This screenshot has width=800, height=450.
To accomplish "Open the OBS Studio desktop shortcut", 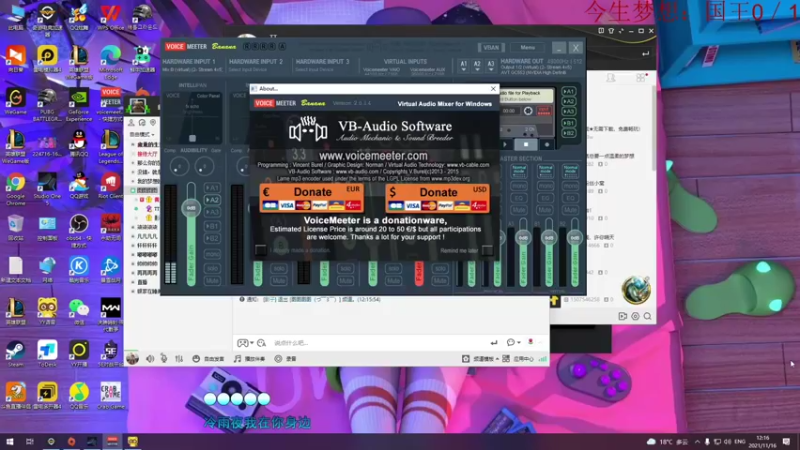I will 79,231.
